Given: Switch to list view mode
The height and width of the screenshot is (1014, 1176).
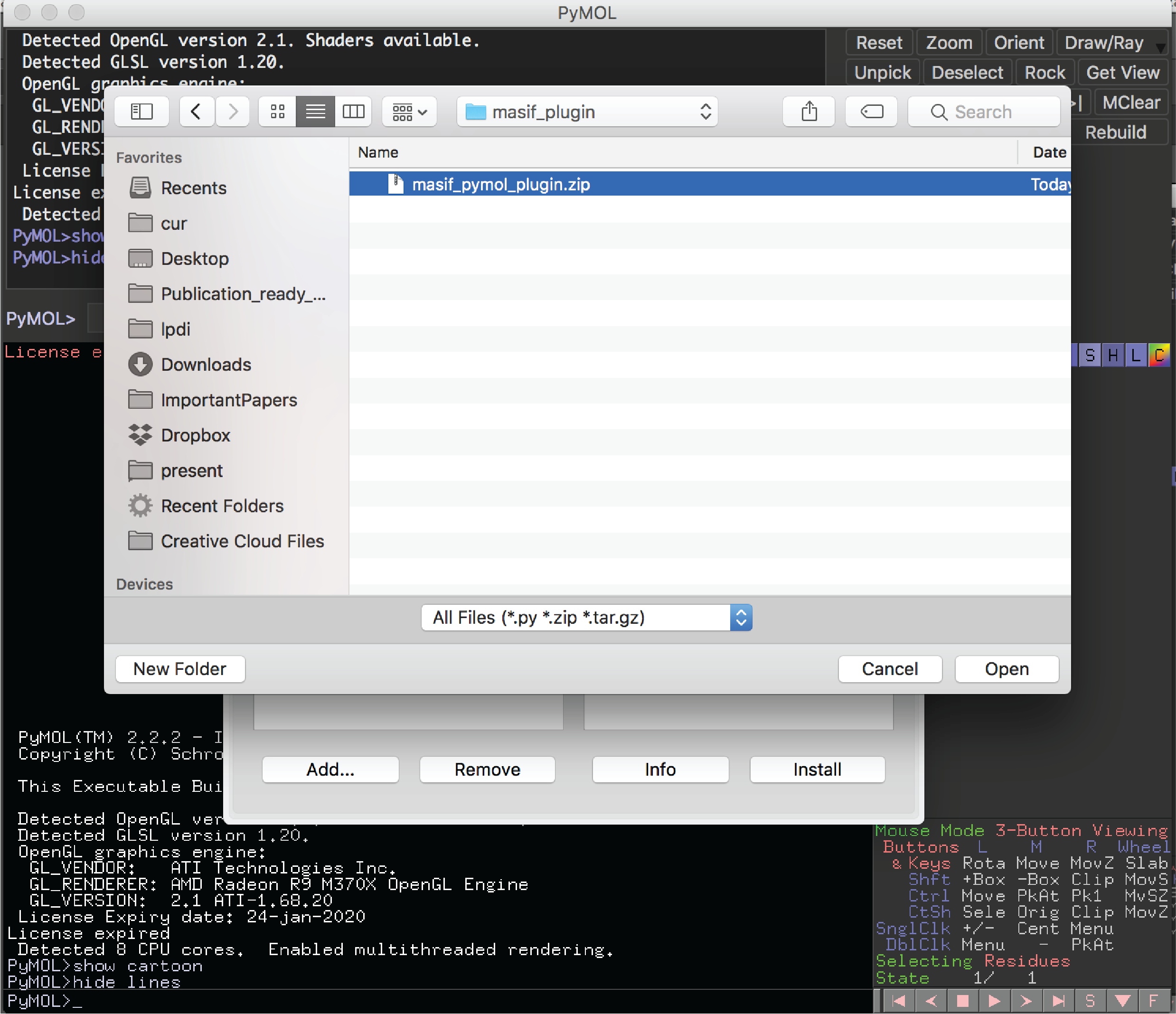Looking at the screenshot, I should pyautogui.click(x=316, y=112).
